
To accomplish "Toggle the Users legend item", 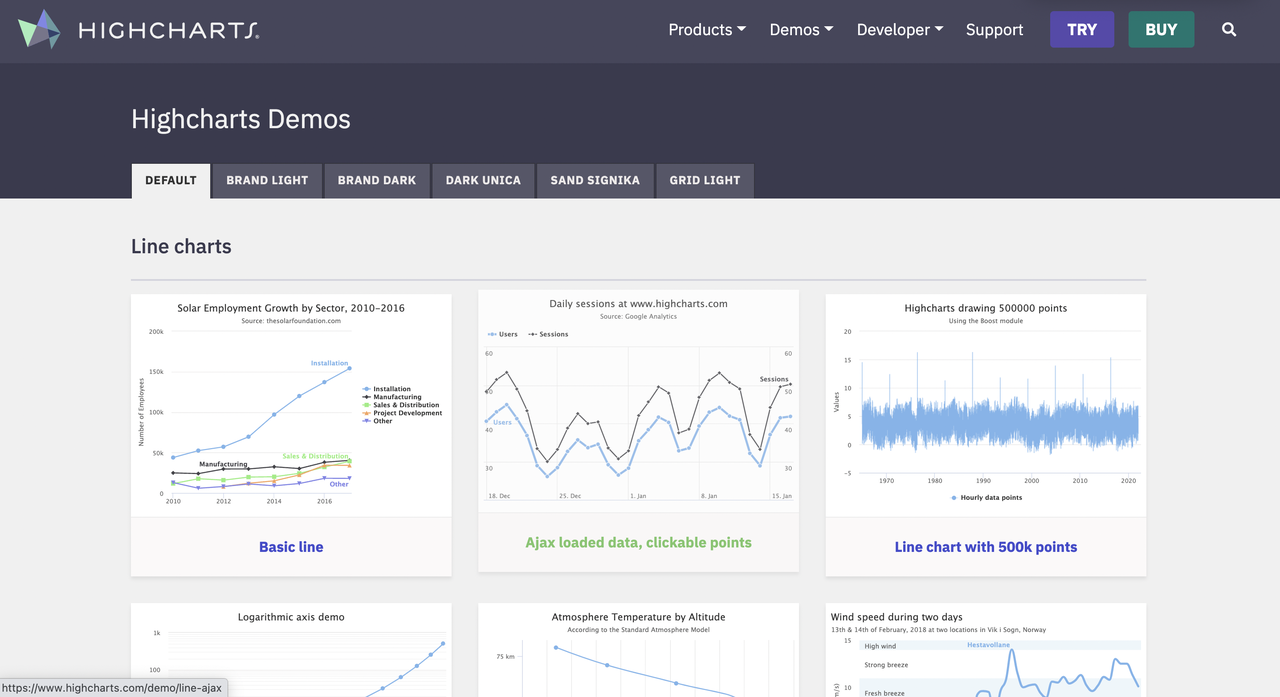I will [x=503, y=334].
